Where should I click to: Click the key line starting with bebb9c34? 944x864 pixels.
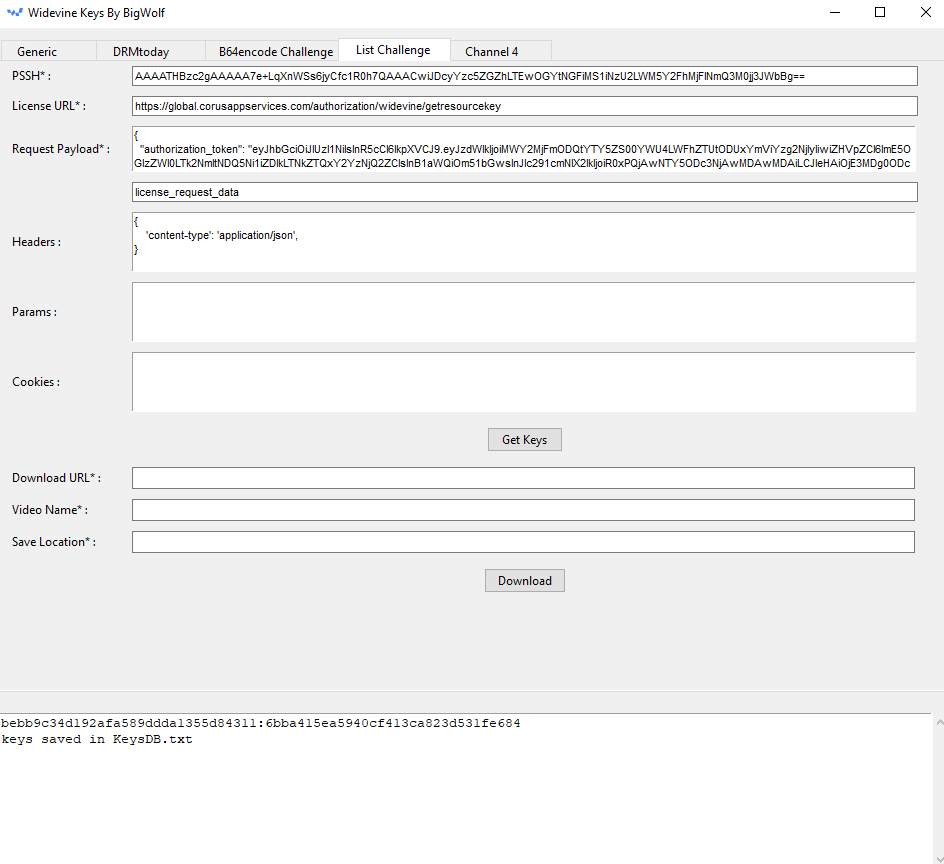tap(261, 723)
